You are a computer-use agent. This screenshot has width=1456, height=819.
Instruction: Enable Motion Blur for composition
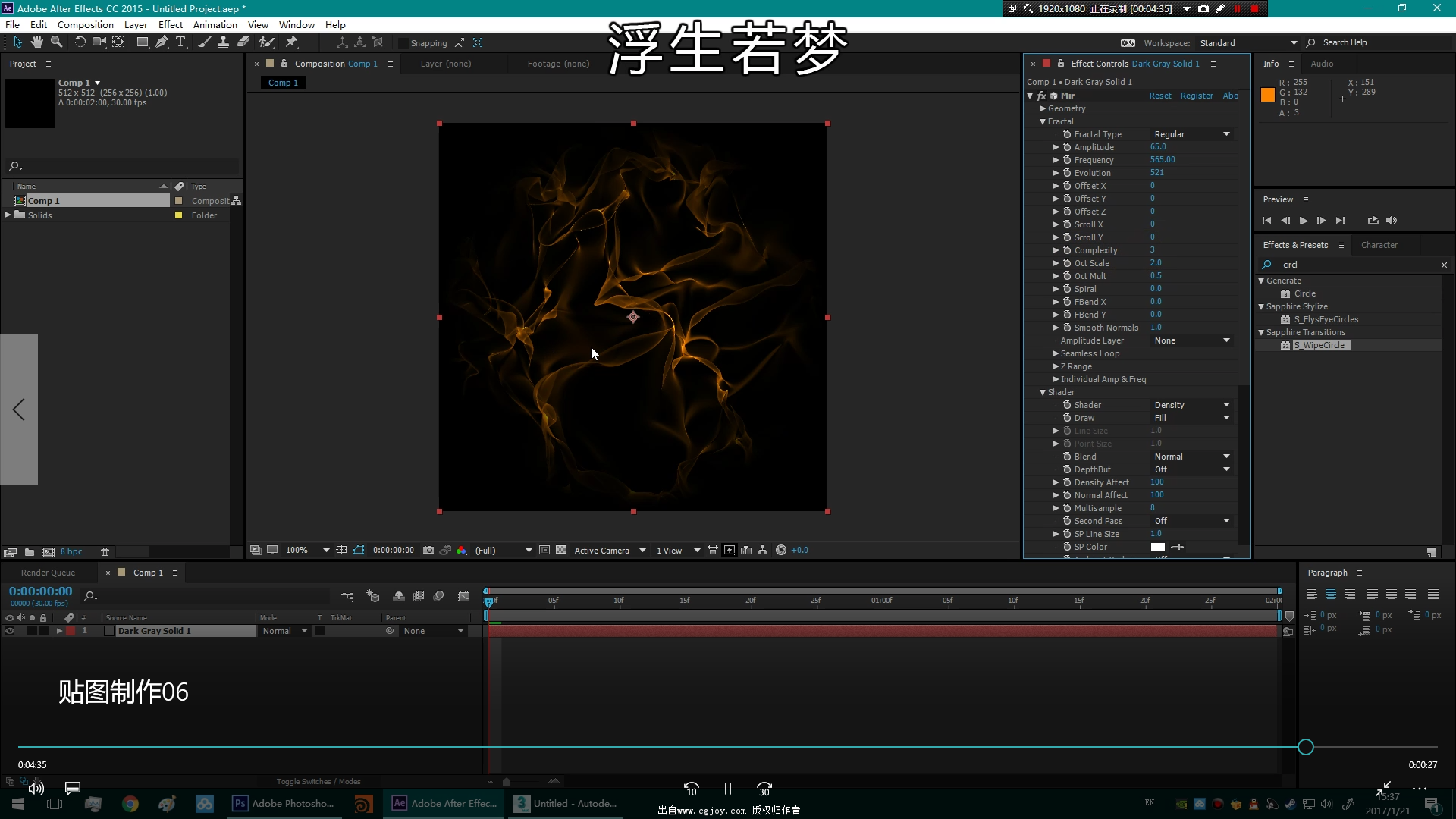pyautogui.click(x=438, y=597)
